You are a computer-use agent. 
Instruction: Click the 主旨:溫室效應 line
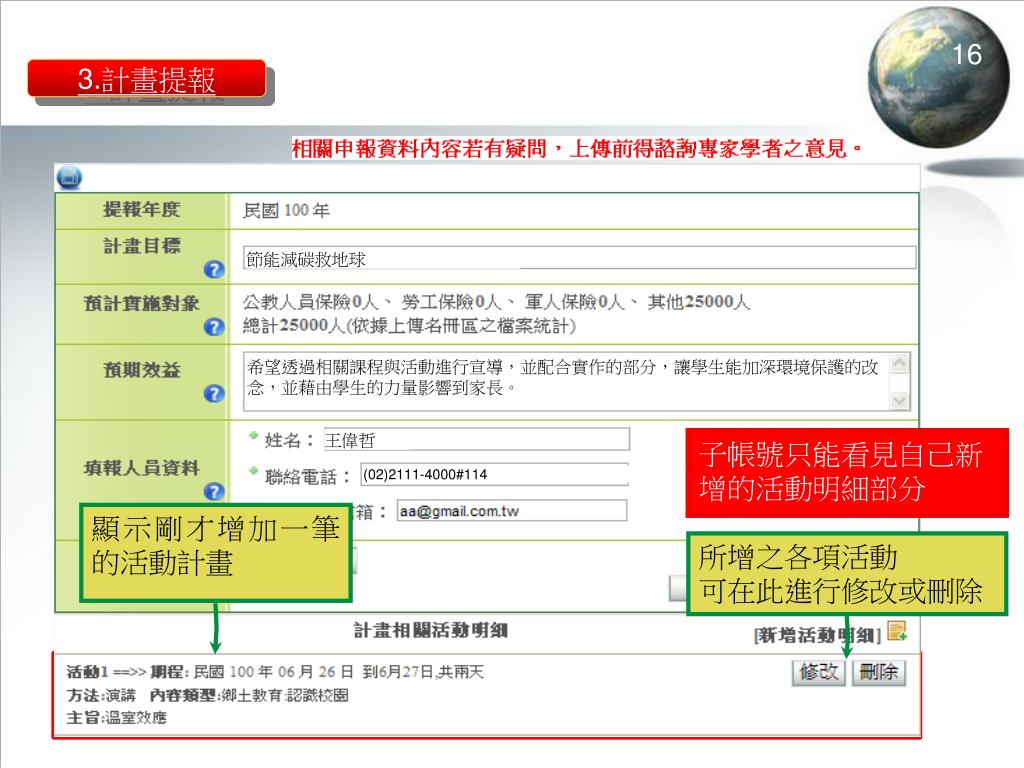click(x=117, y=718)
